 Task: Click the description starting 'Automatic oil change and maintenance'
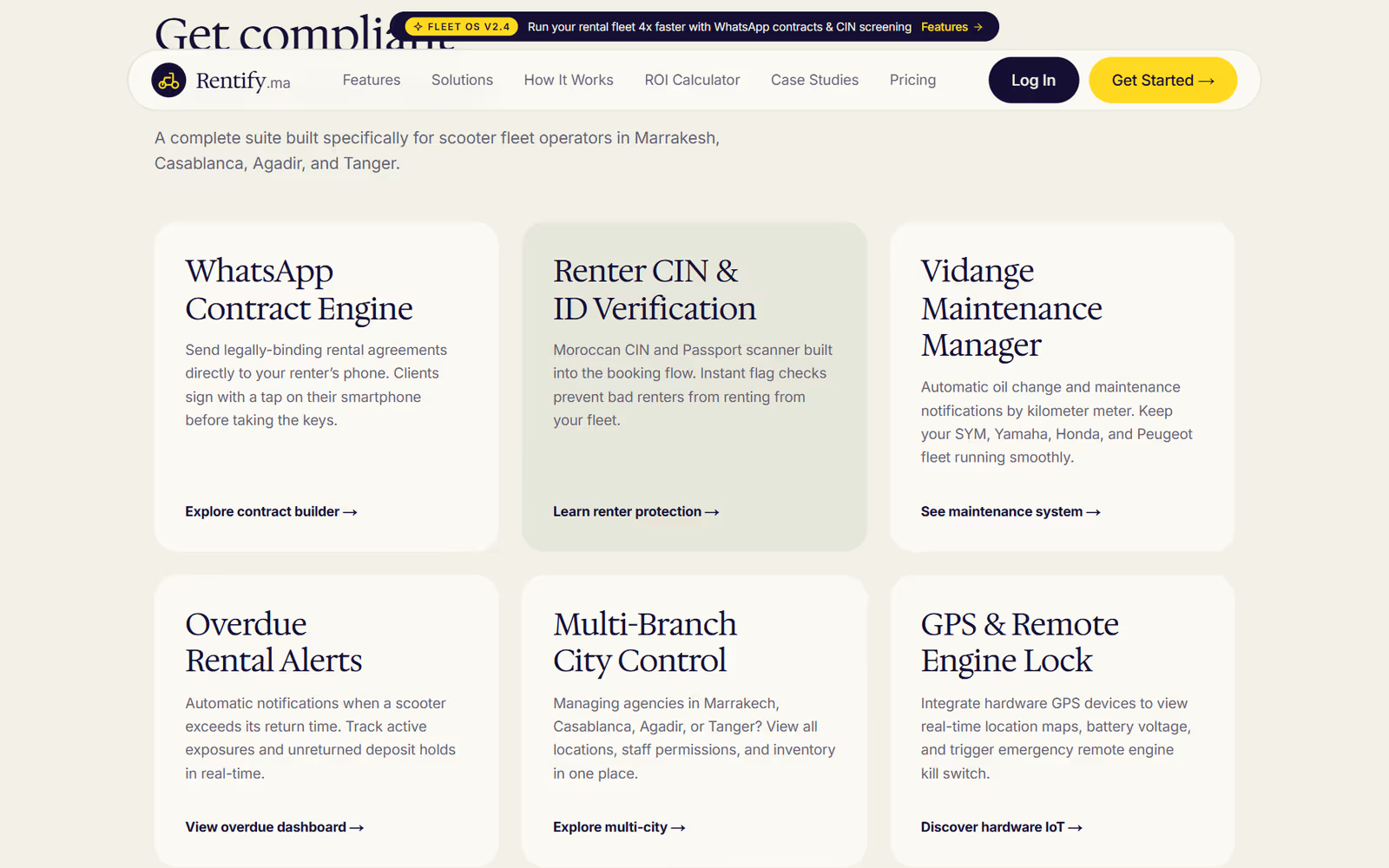[1057, 422]
